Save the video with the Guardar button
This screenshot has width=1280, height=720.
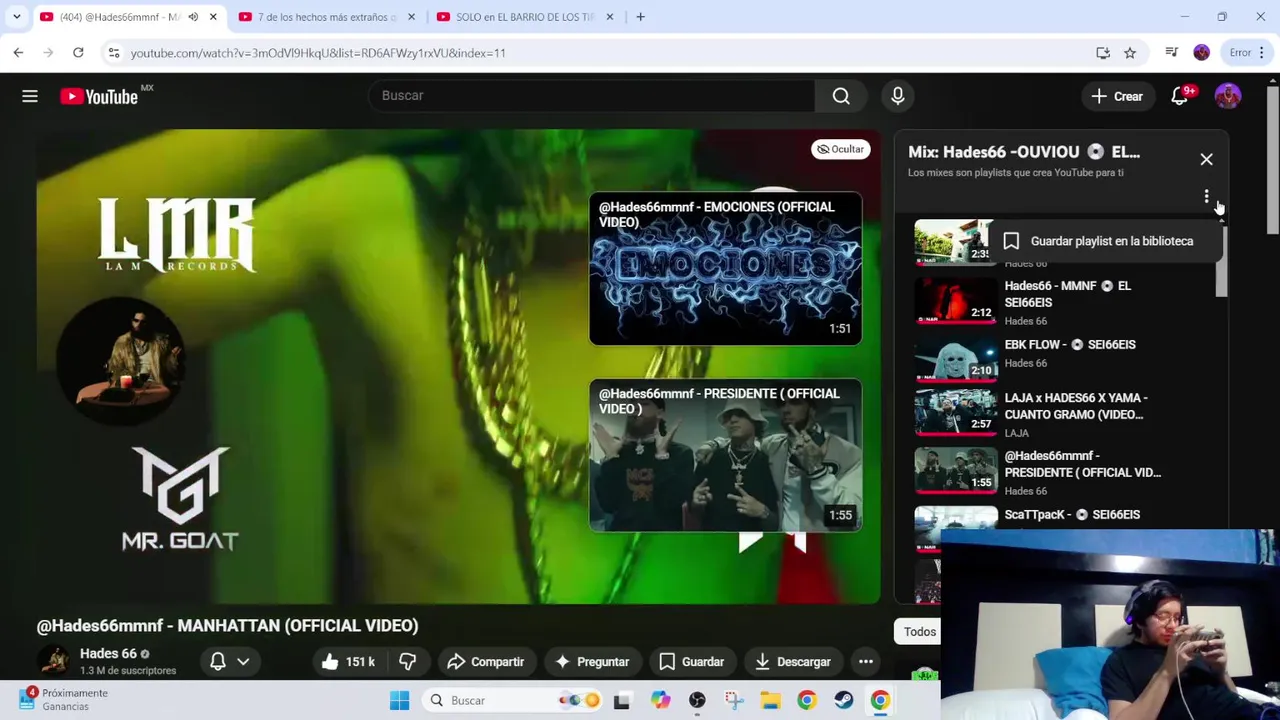coord(691,662)
